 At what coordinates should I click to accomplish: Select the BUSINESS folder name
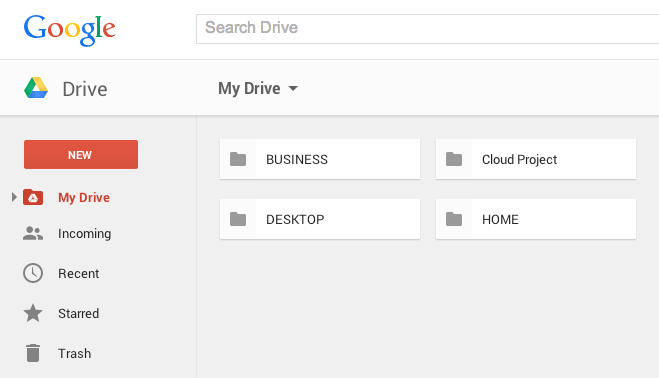click(297, 160)
